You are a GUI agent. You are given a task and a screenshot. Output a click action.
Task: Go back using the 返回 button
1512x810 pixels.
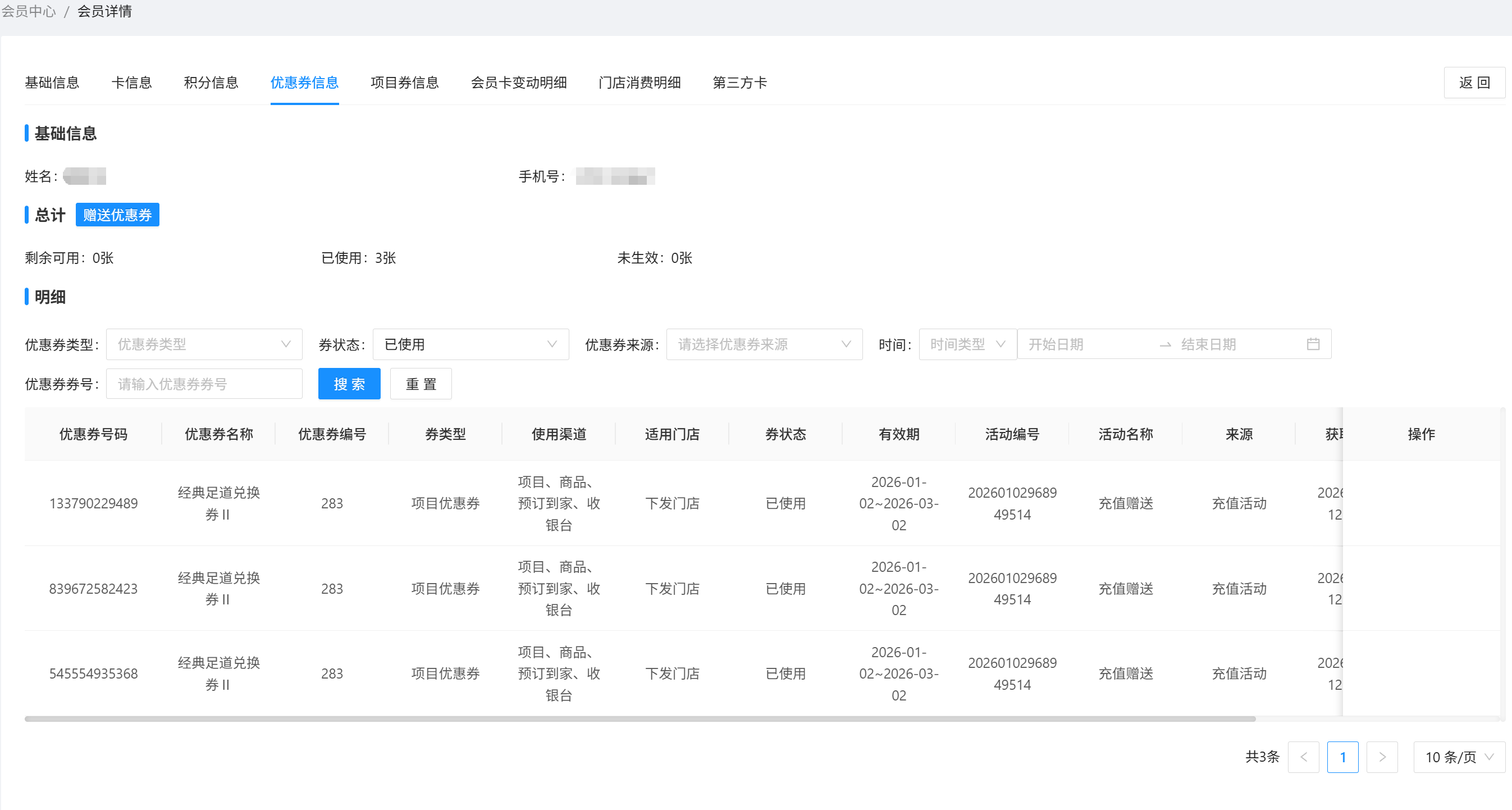point(1474,82)
